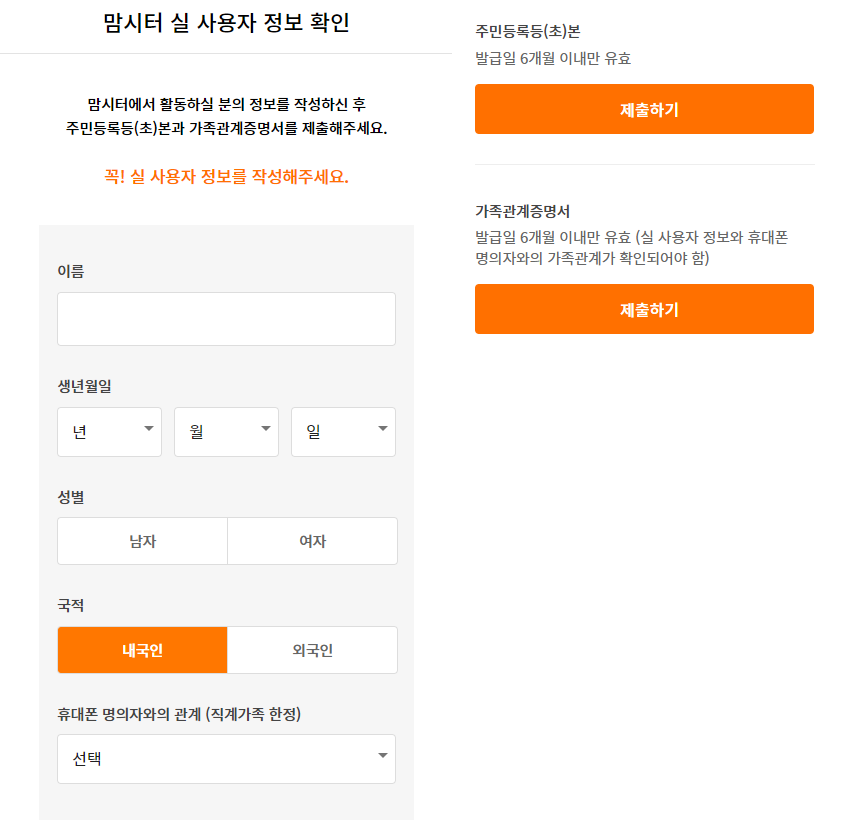Click the 국적 field label
The height and width of the screenshot is (830, 862).
click(x=70, y=605)
